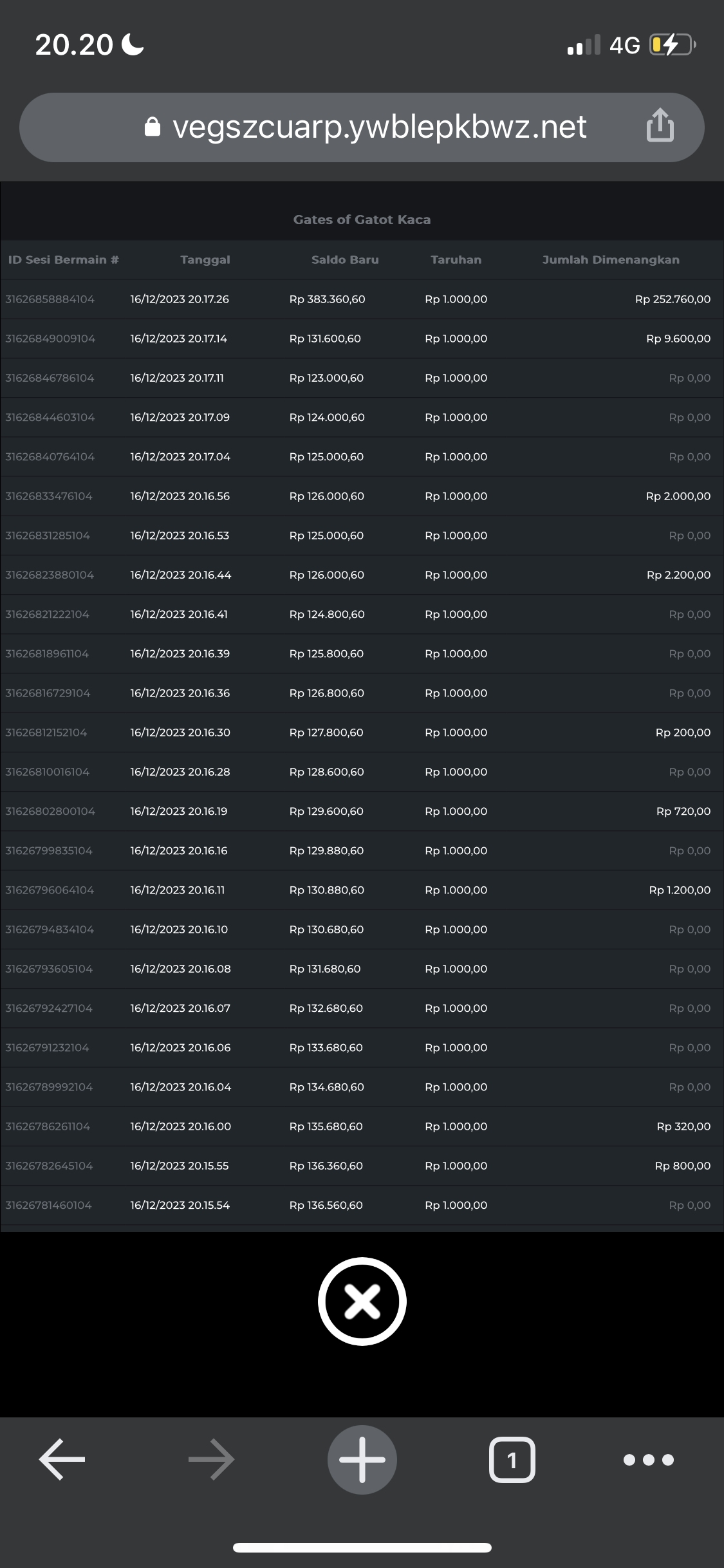Select session ID 31626781460104
The image size is (724, 1568).
pos(49,1205)
